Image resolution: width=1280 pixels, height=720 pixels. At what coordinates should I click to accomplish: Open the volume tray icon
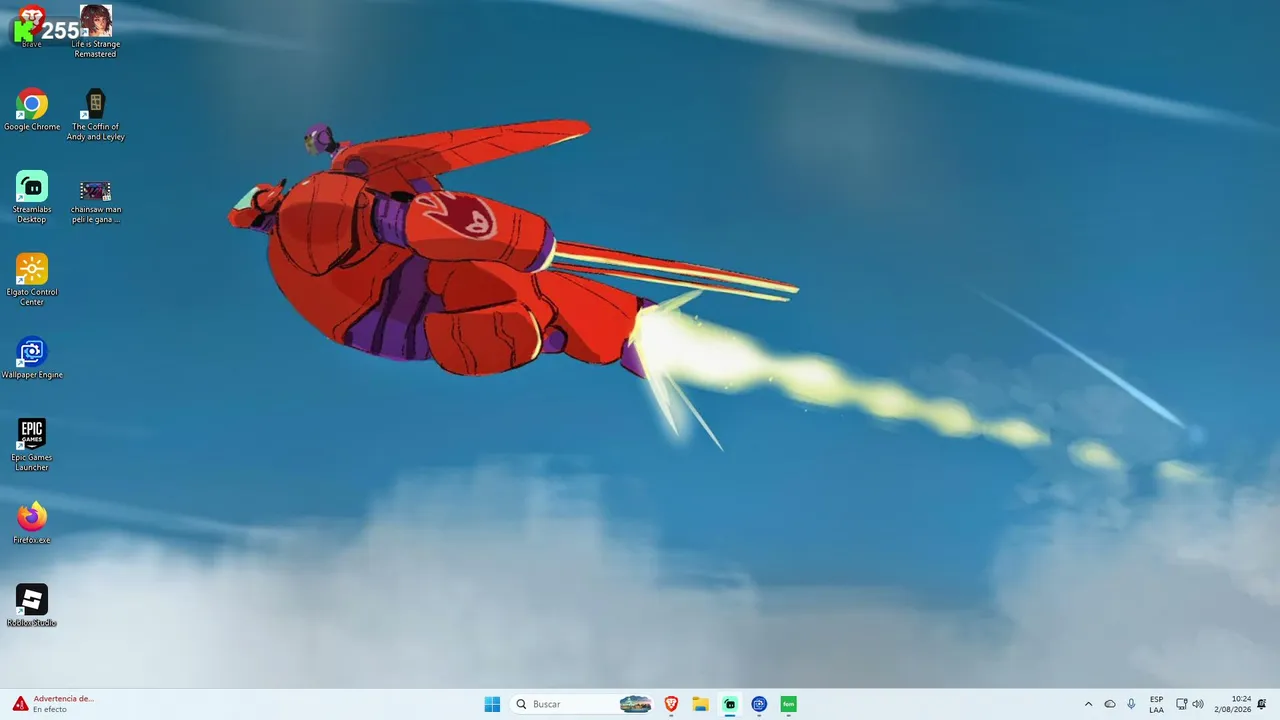coord(1198,704)
